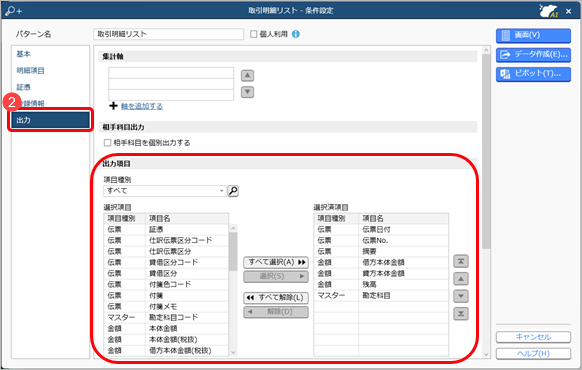The image size is (582, 370).
Task: Select 伝票No. row in 選択済項目
Action: (x=381, y=240)
